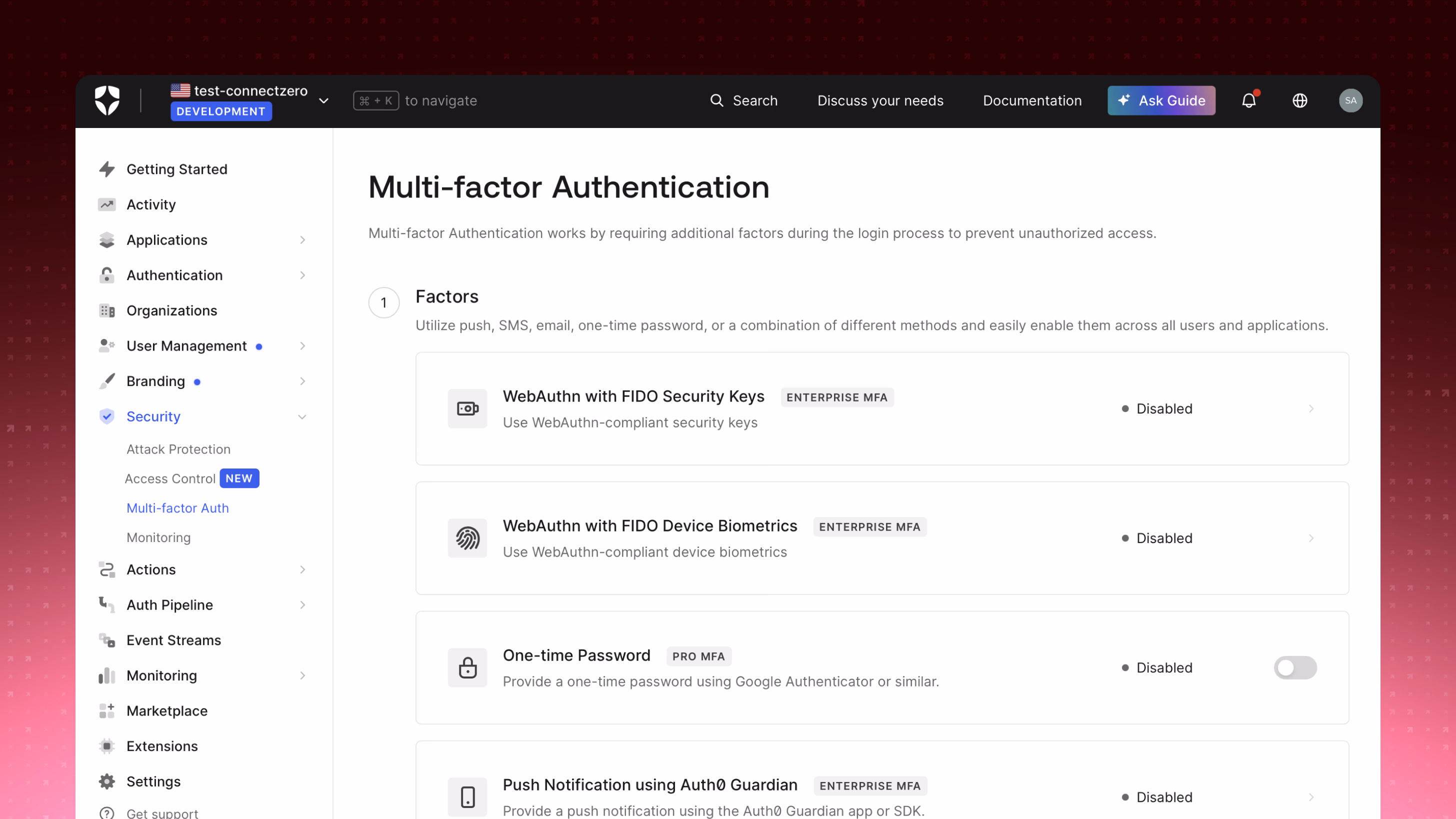Click the Activity chart icon
This screenshot has width=1456, height=819.
107,204
